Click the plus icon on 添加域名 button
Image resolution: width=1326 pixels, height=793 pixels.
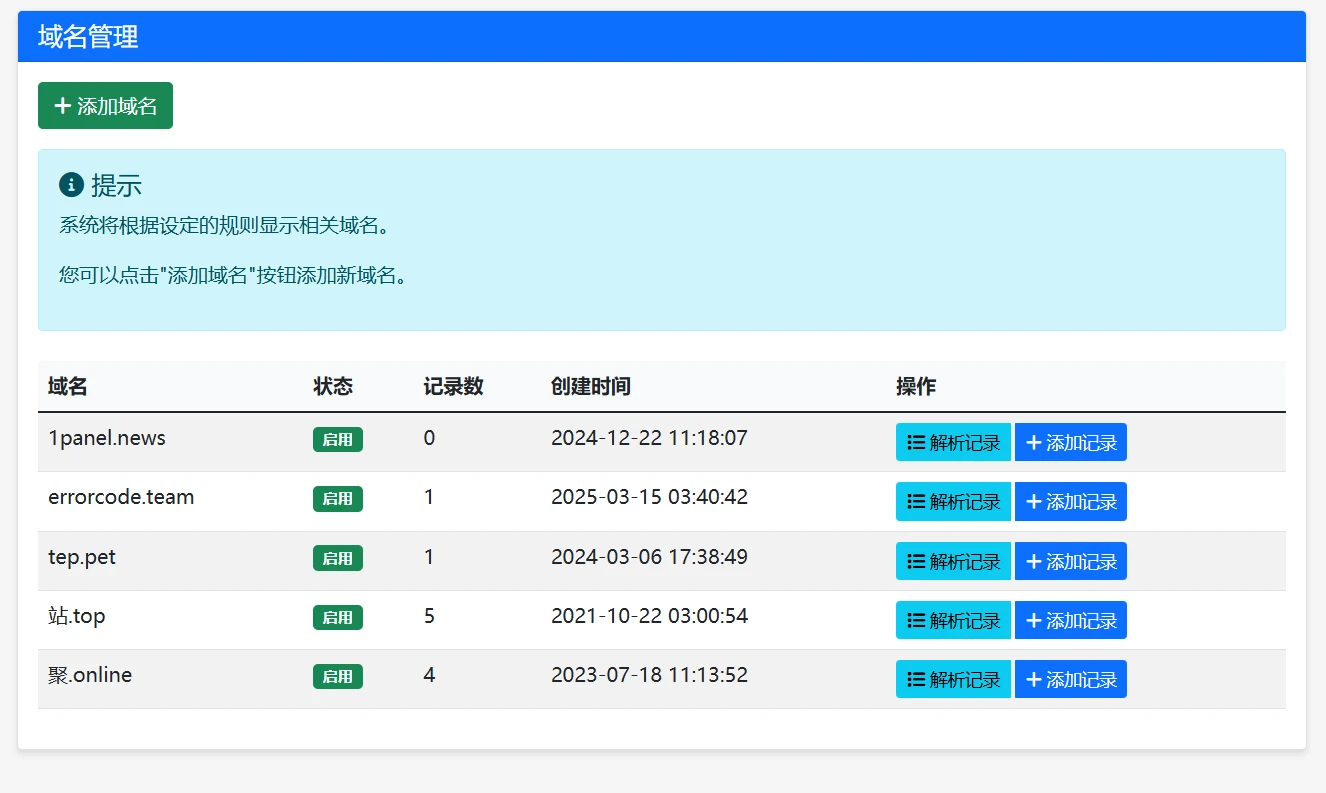click(62, 106)
